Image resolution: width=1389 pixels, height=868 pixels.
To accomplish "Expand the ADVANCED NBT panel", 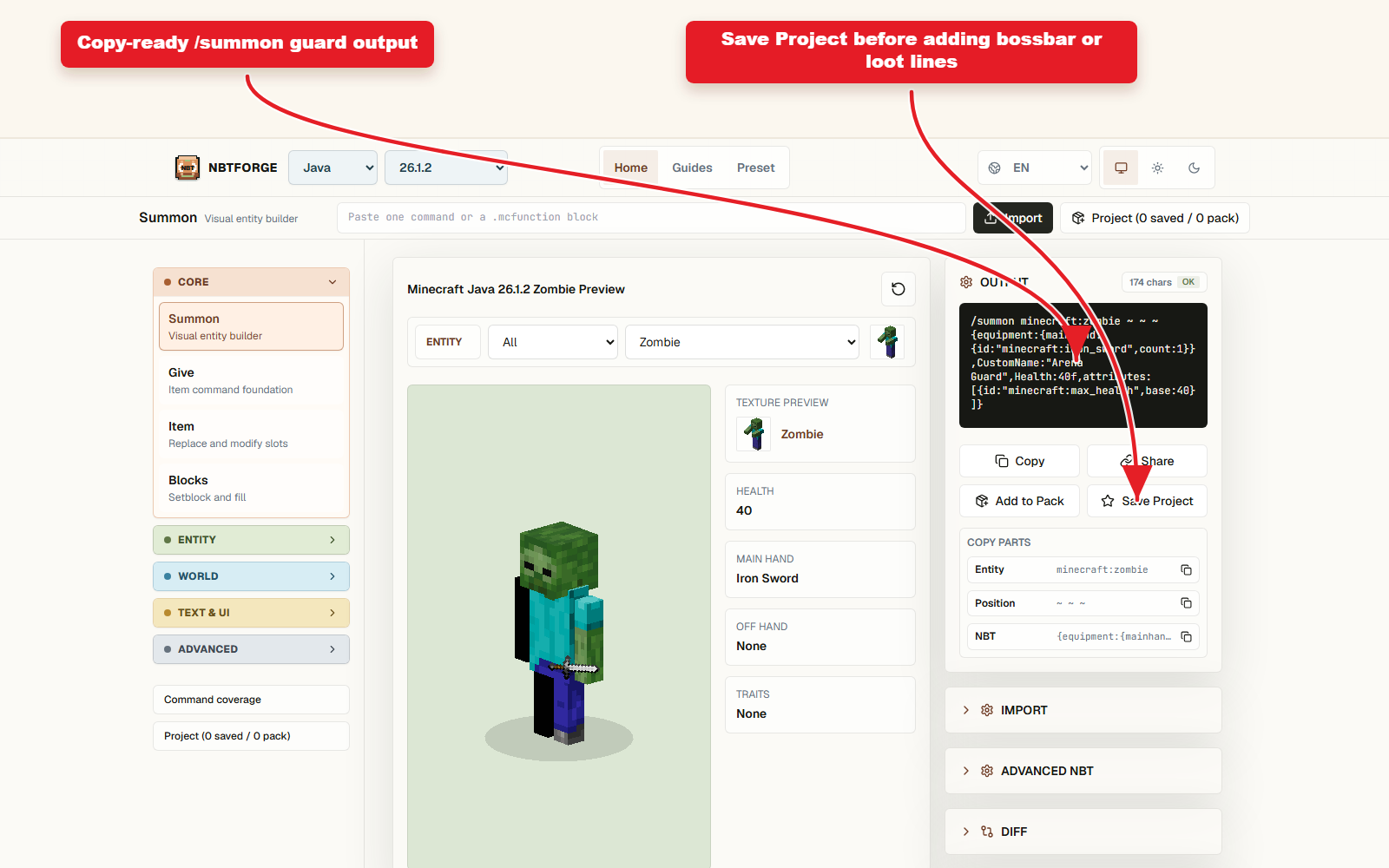I will click(x=1083, y=771).
